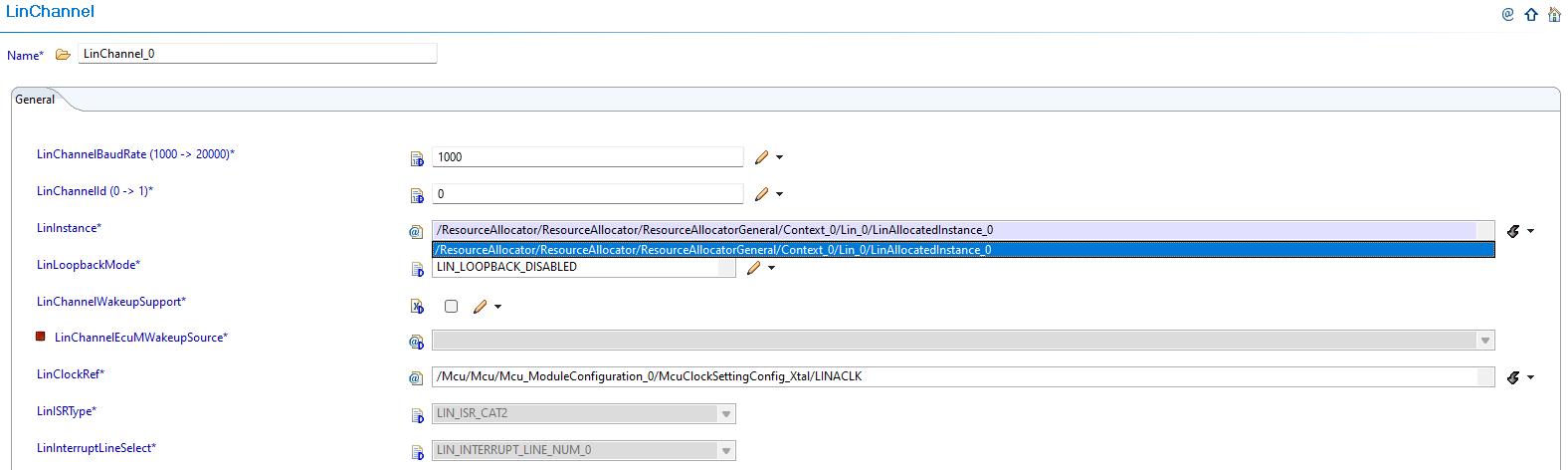Expand the LinInterruptLineSelect combo box
This screenshot has width=1568, height=470.
coord(726,451)
